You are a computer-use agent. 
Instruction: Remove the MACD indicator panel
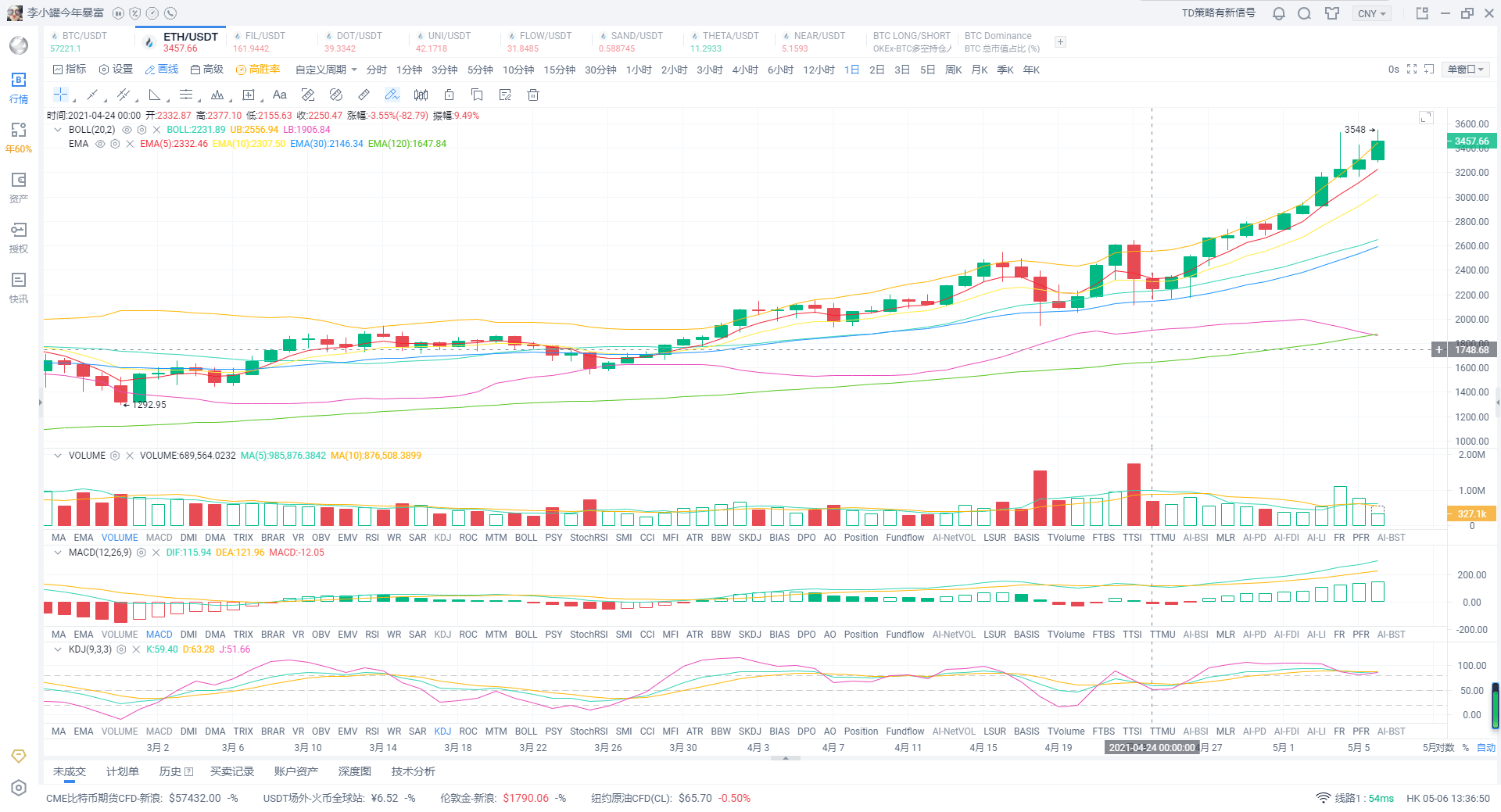156,553
